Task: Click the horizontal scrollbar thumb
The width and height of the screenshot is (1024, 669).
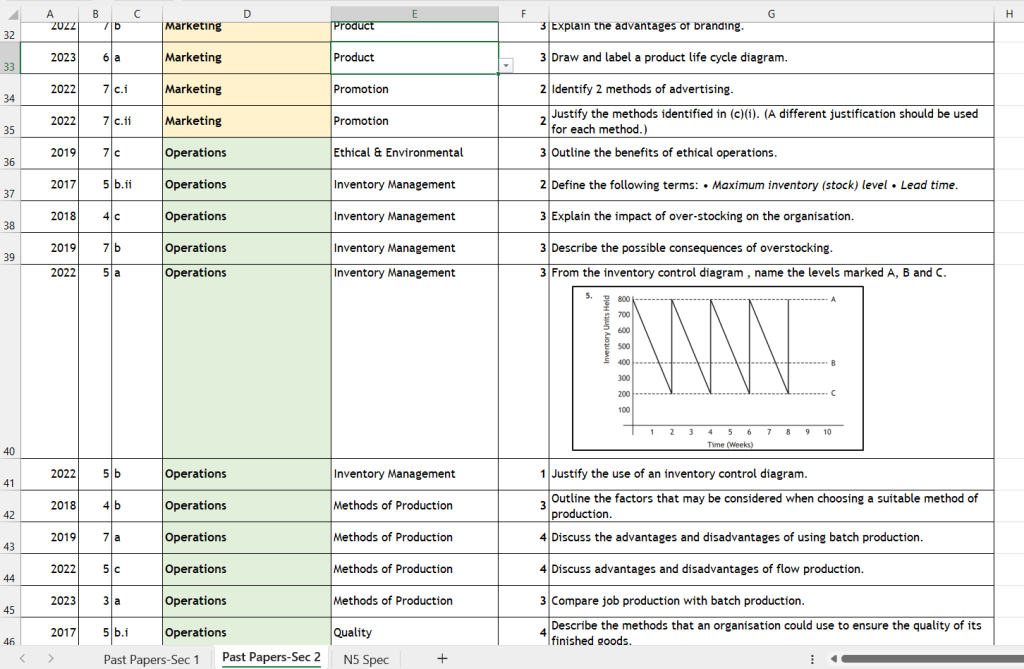Action: [930, 659]
